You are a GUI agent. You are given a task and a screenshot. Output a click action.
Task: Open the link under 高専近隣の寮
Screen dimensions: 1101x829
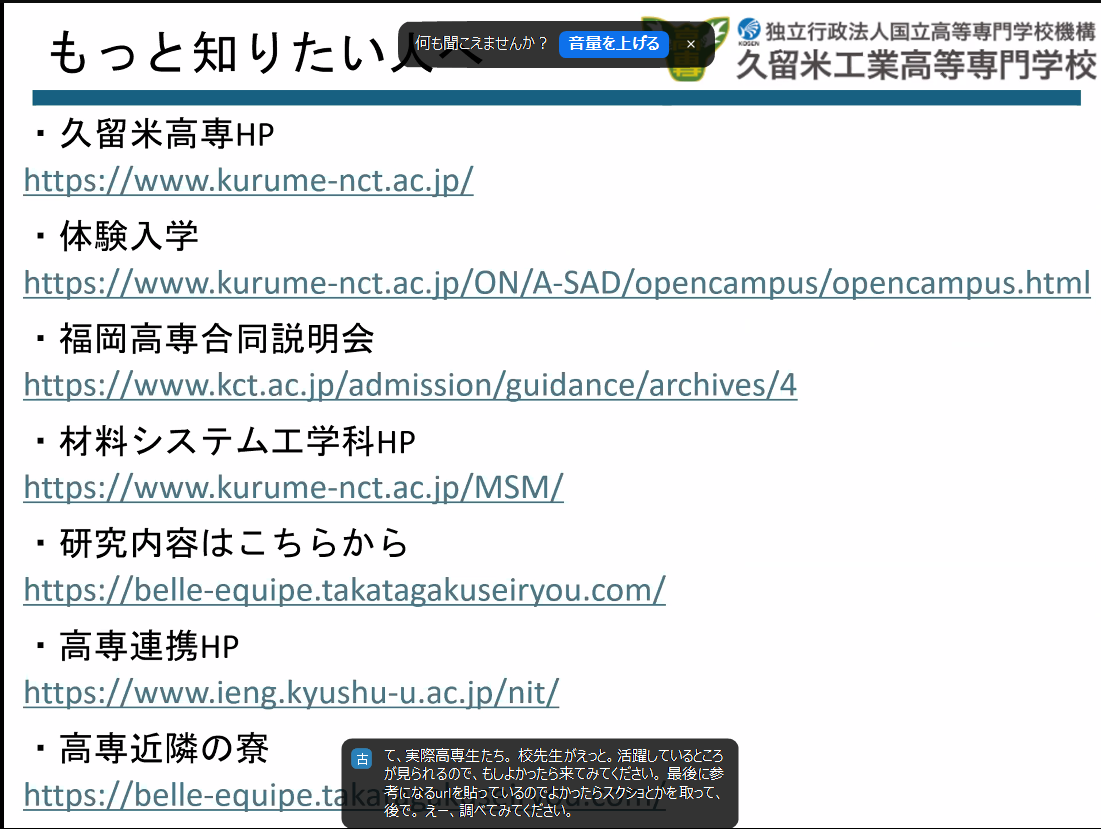180,795
